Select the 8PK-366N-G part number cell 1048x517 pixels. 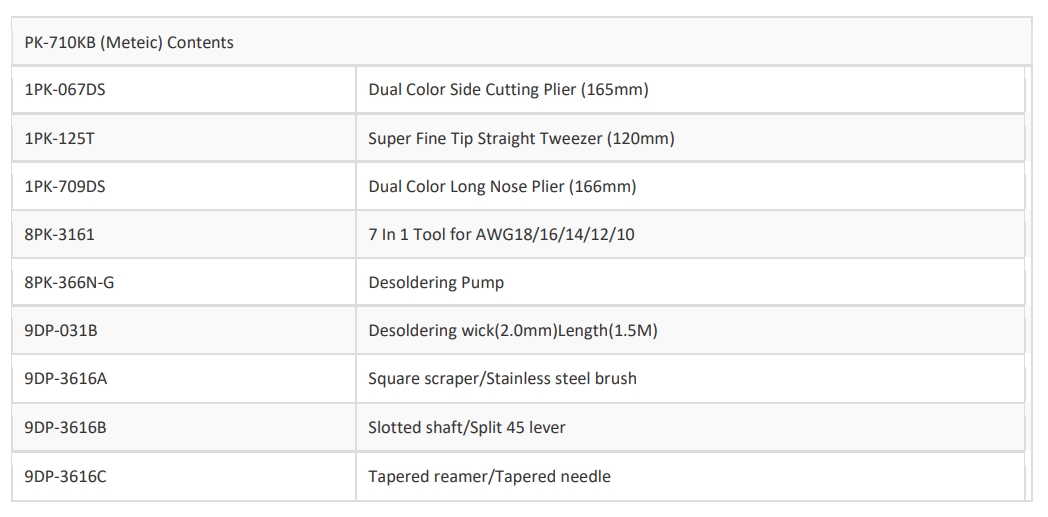[69, 283]
